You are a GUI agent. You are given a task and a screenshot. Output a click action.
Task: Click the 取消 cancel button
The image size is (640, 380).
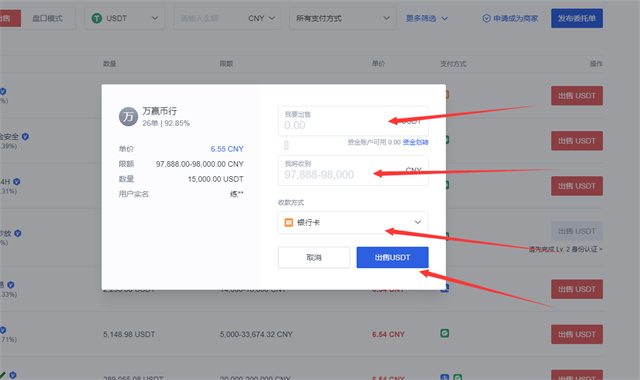click(x=314, y=258)
